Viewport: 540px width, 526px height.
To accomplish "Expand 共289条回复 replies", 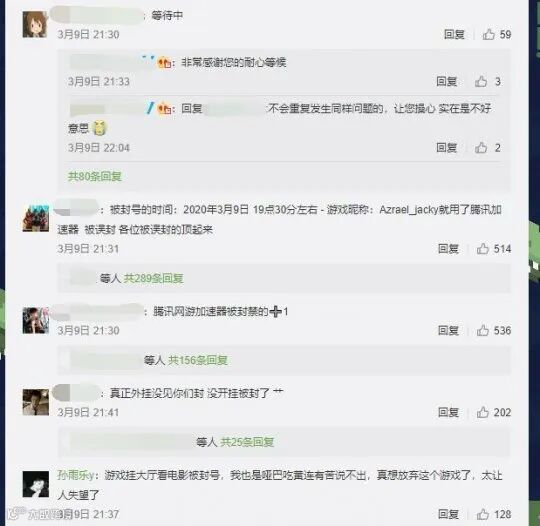I will click(x=154, y=278).
